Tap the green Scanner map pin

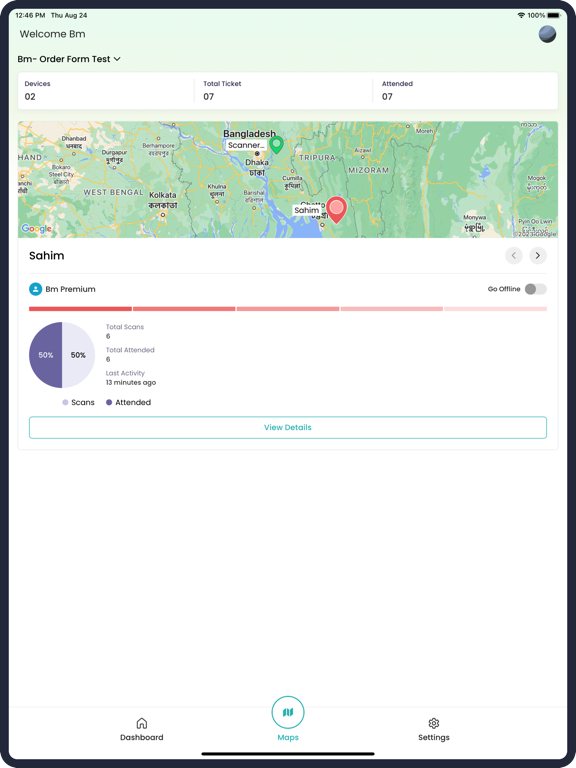[x=277, y=145]
